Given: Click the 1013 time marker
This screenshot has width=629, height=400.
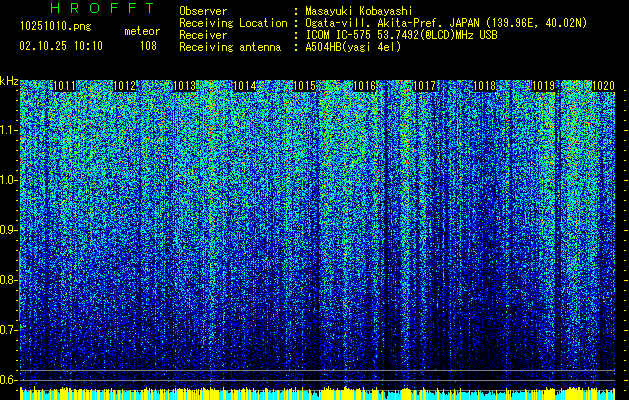Looking at the screenshot, I should [x=185, y=86].
